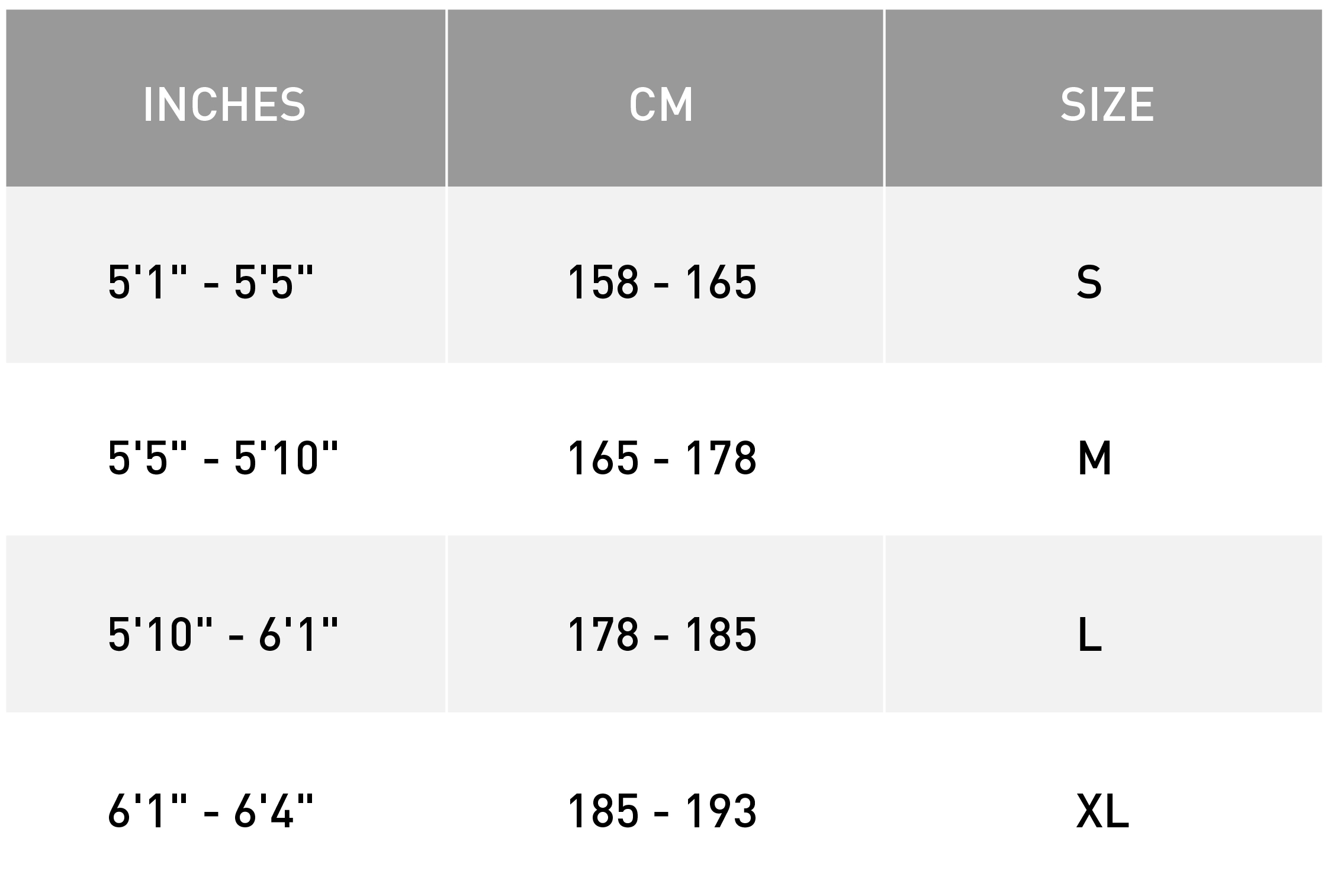
Task: Click the number 193 in the CM column
Action: pos(721,810)
